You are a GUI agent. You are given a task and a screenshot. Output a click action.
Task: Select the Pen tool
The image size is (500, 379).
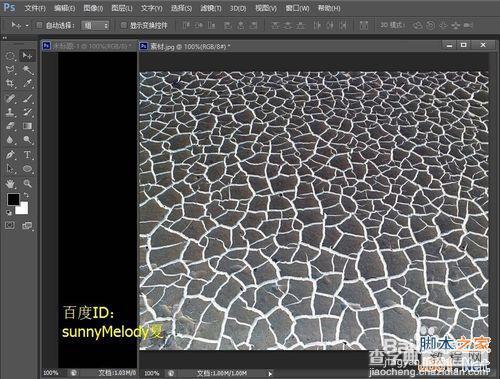tap(10, 155)
